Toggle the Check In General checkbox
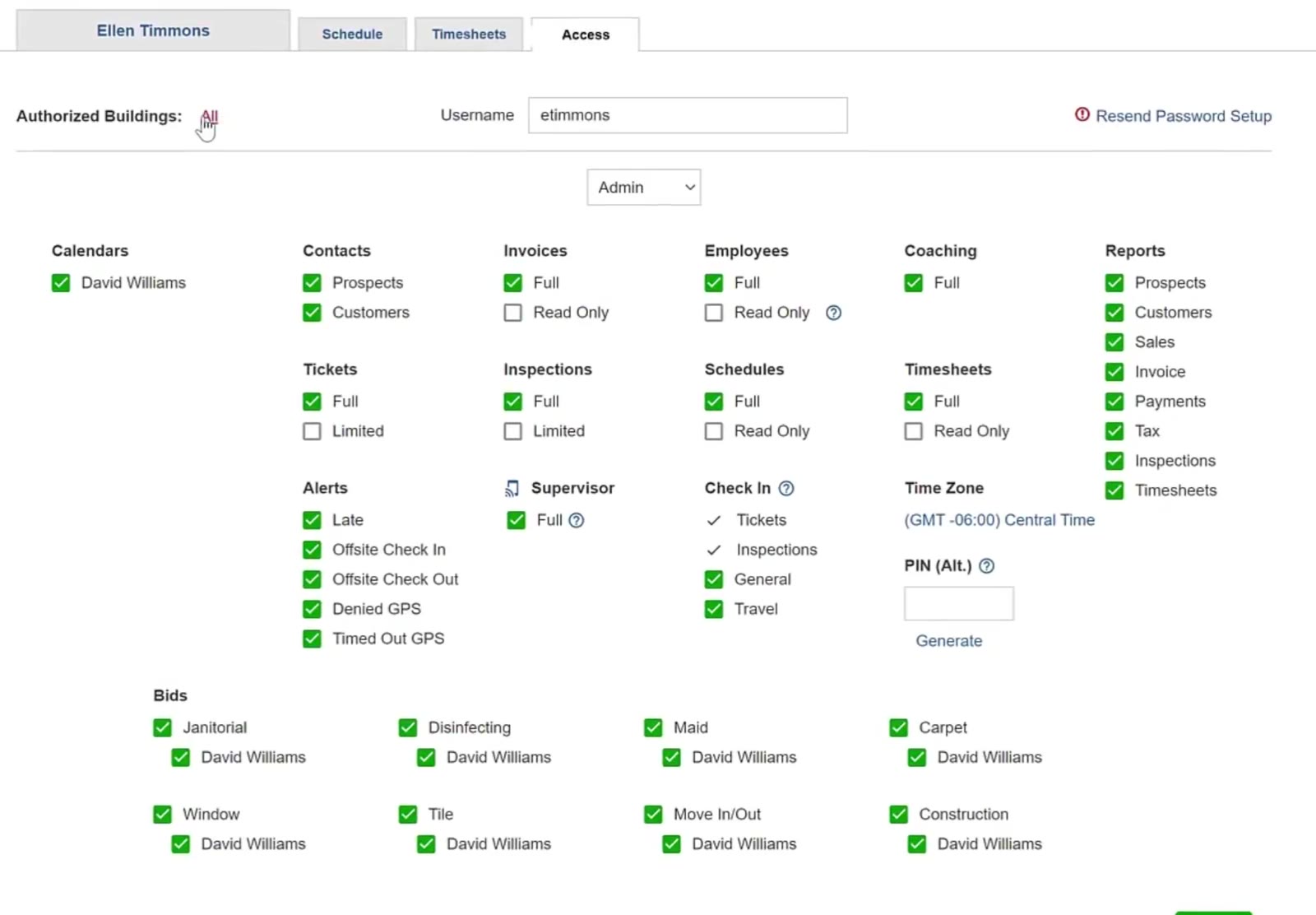The image size is (1316, 915). tap(714, 579)
